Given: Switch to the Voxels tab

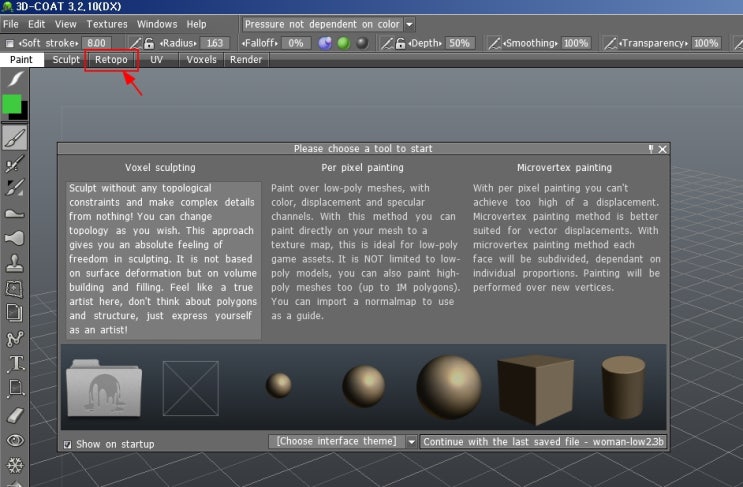Looking at the screenshot, I should click(x=201, y=60).
